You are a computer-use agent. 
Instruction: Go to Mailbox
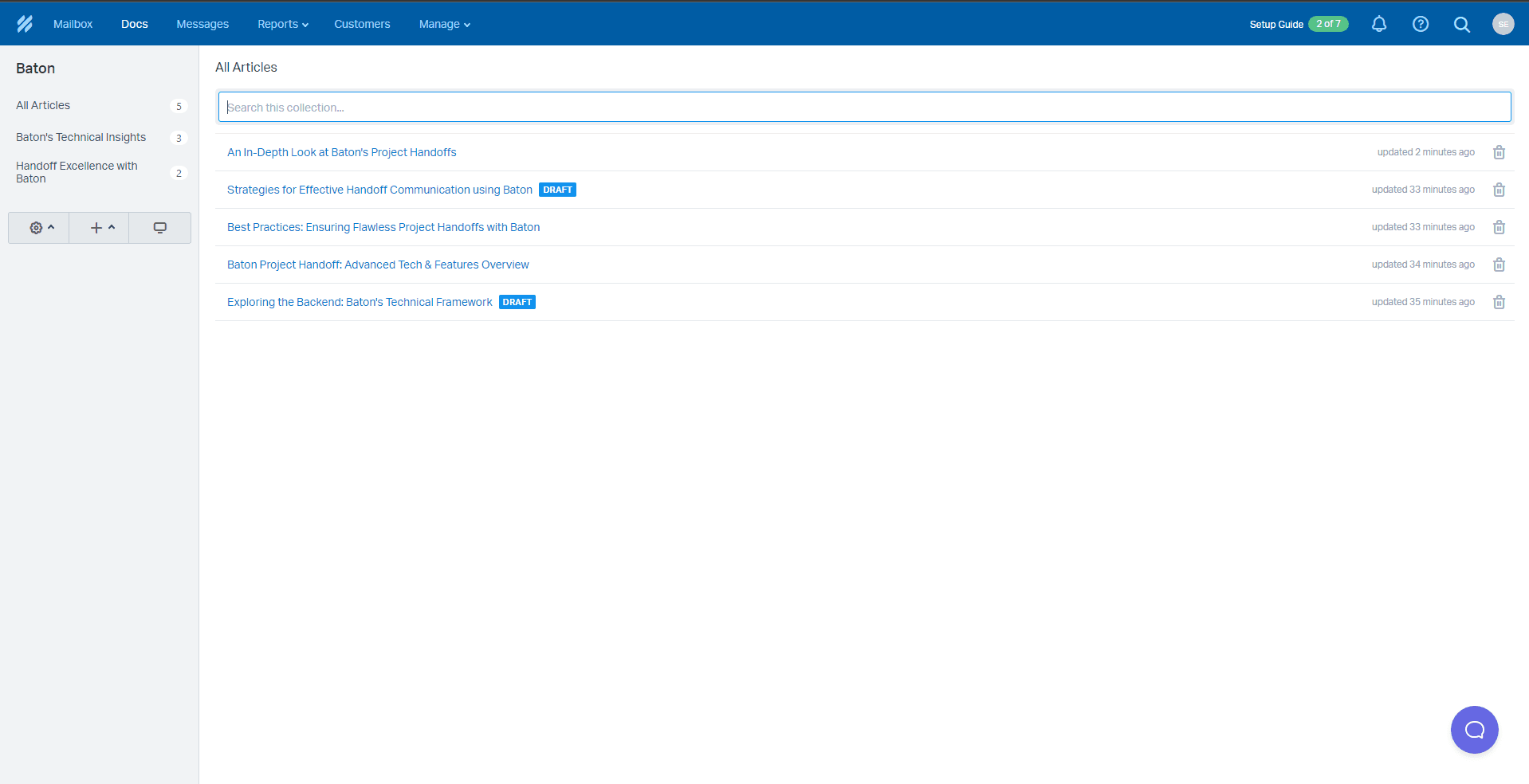coord(73,24)
